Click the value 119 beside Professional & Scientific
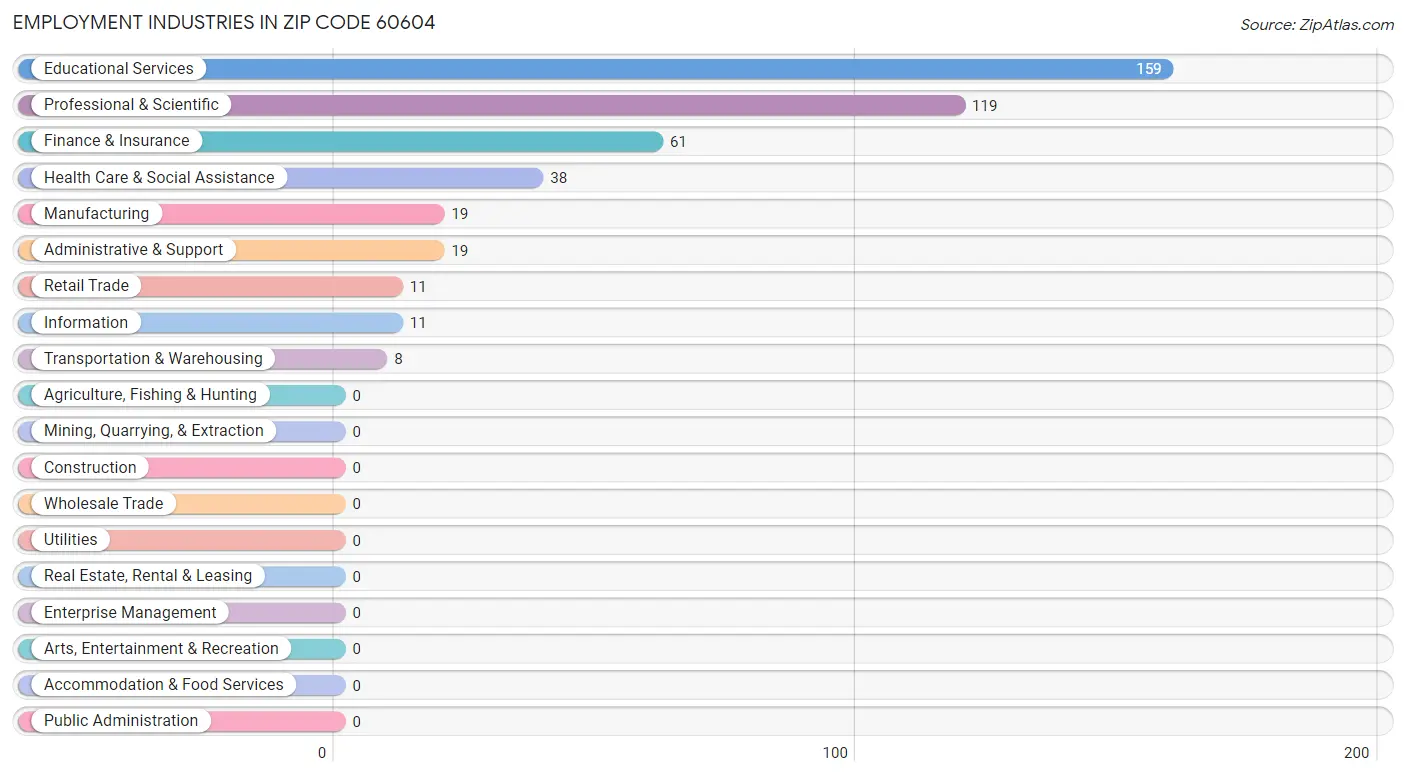The width and height of the screenshot is (1406, 776). click(985, 106)
